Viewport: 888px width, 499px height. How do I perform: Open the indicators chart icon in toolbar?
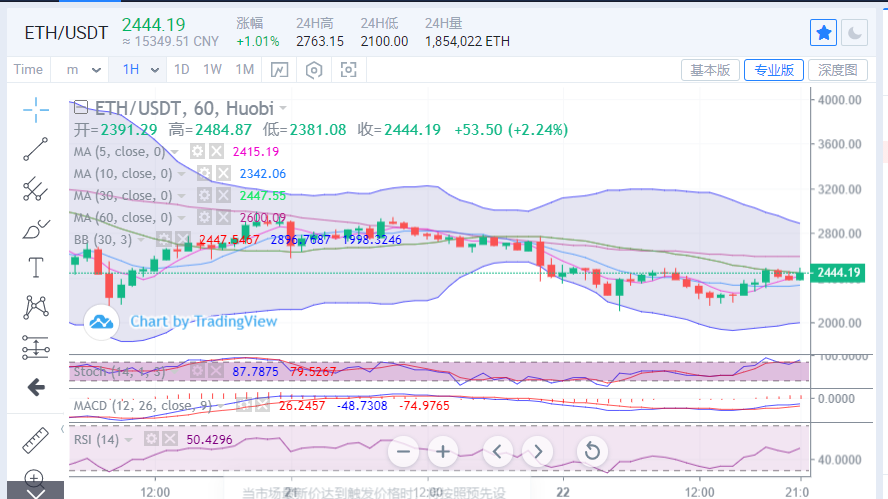279,70
